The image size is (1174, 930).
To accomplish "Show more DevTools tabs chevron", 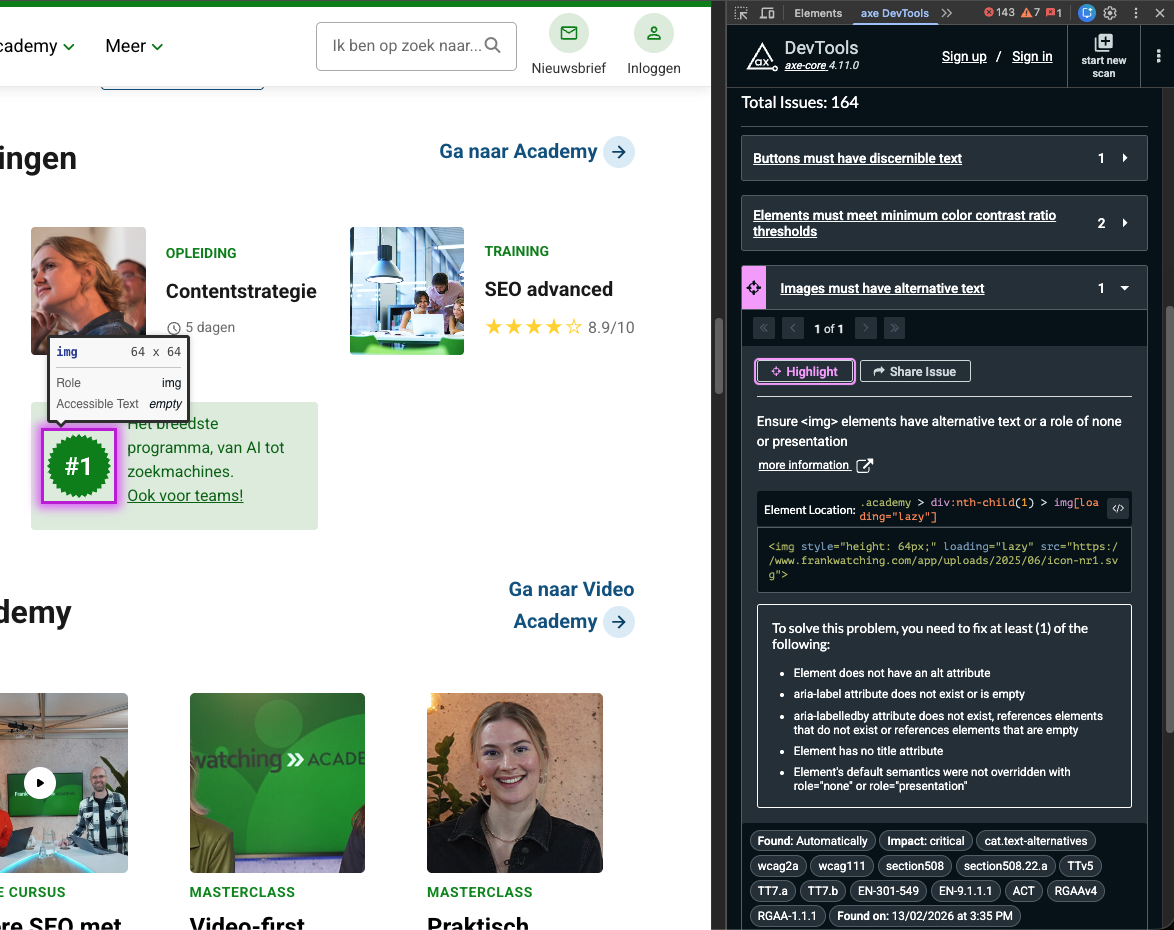I will tap(947, 13).
